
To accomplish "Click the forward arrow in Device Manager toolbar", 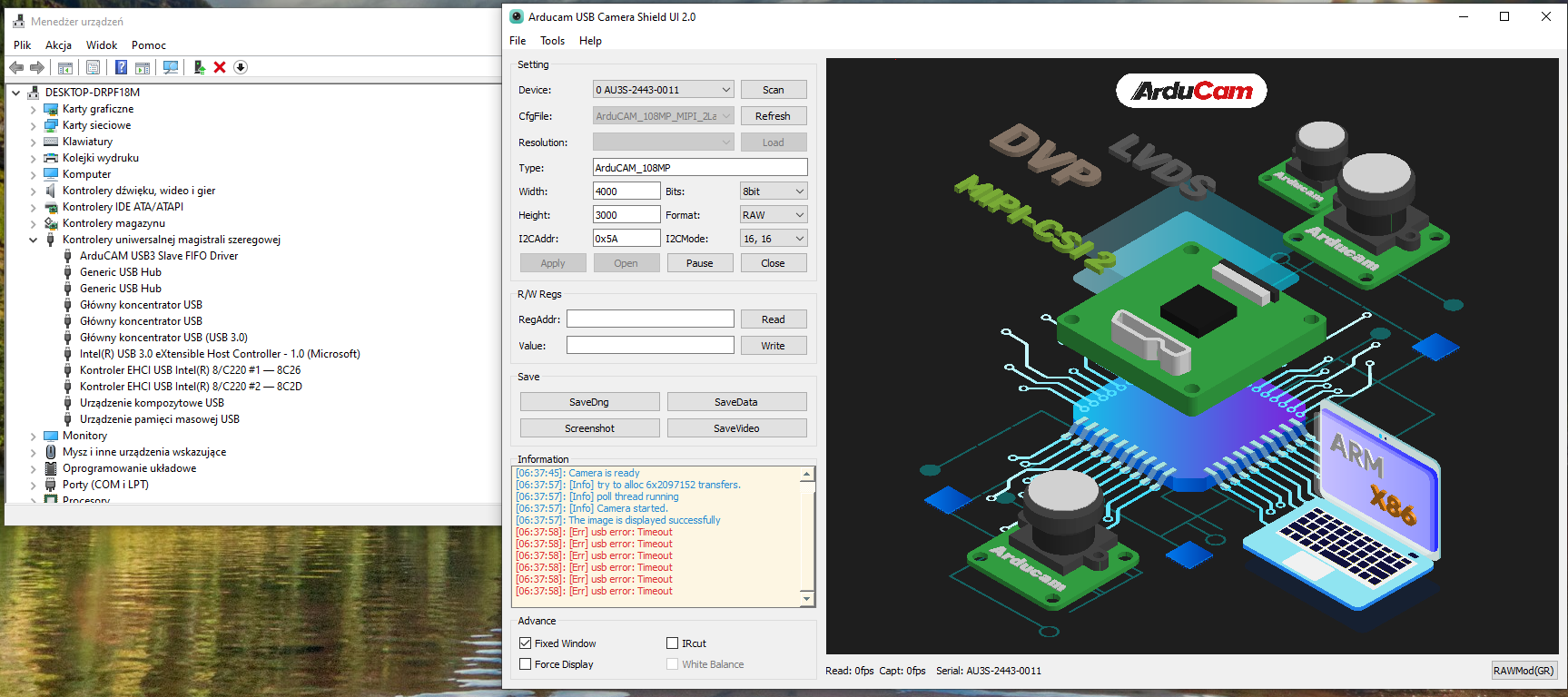I will click(x=37, y=67).
